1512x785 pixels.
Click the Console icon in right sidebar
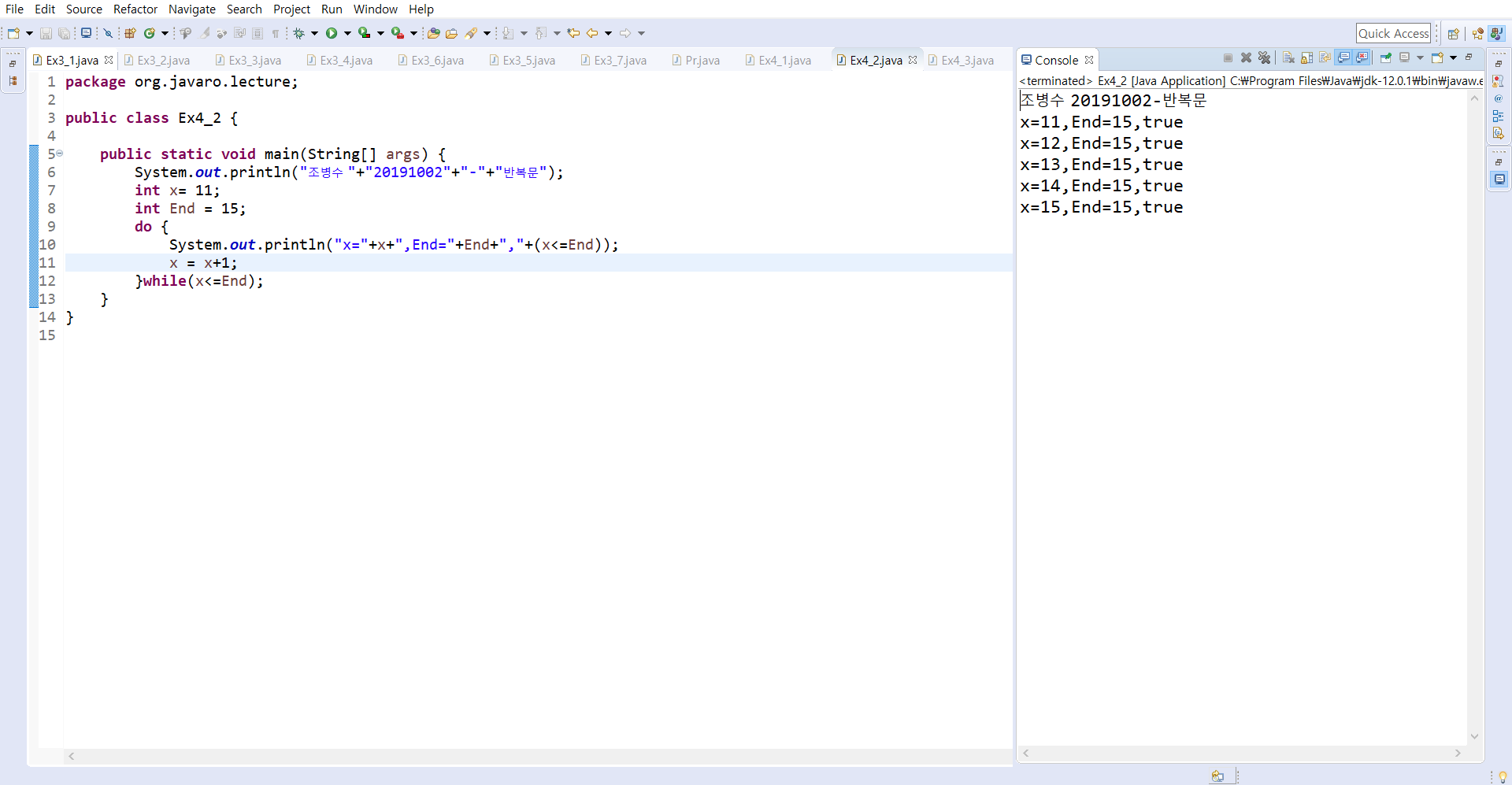point(1499,179)
